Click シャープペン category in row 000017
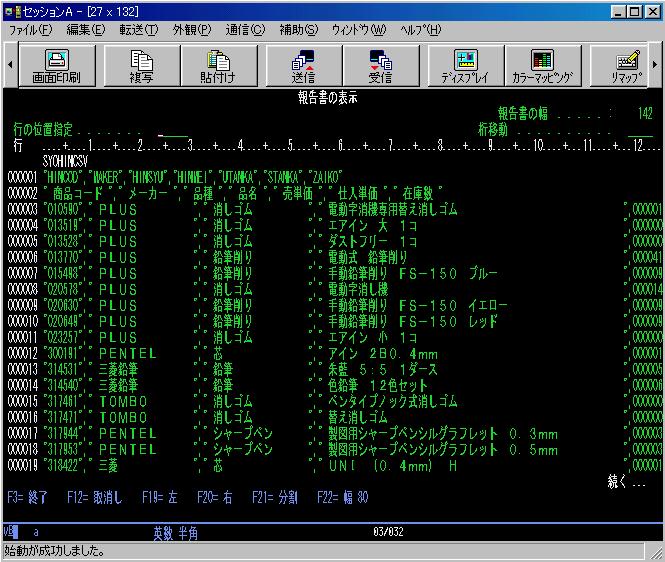This screenshot has width=665, height=562. 243,433
